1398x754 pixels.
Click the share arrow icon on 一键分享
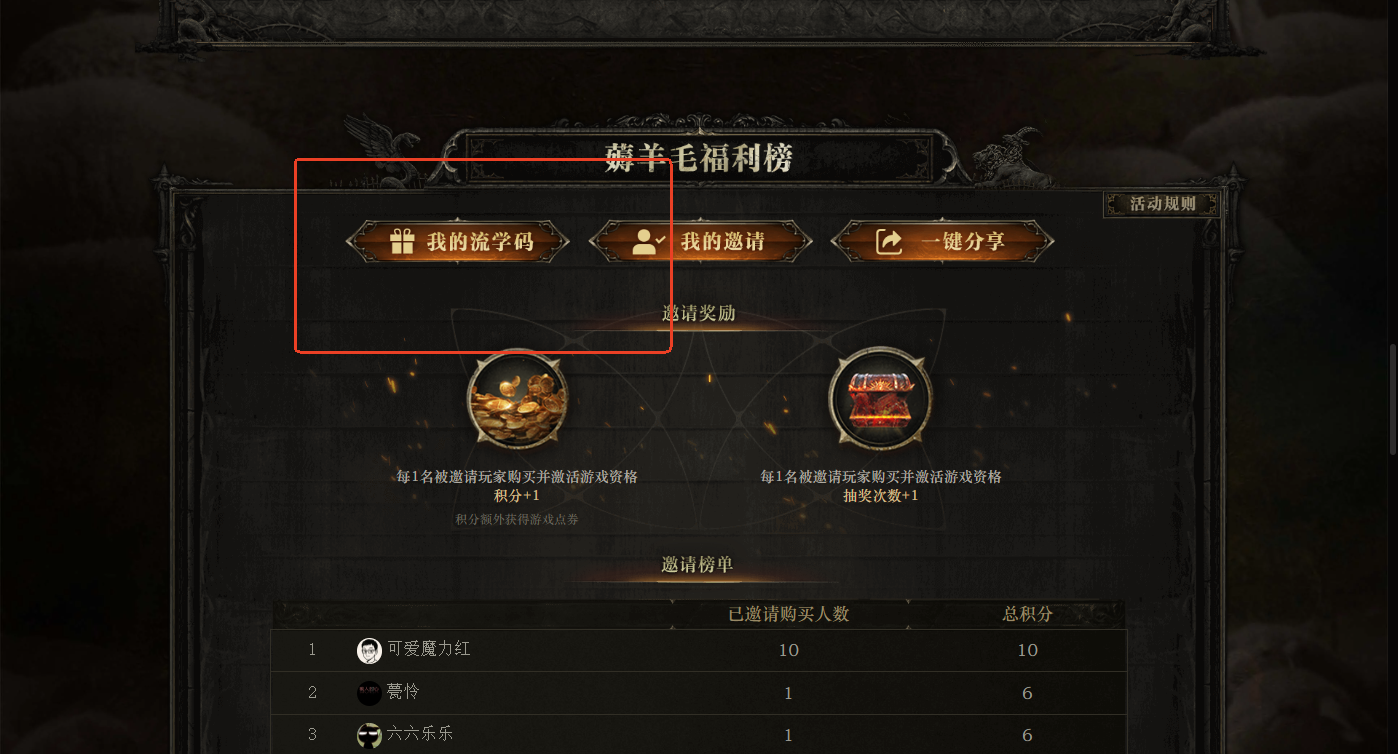point(889,242)
